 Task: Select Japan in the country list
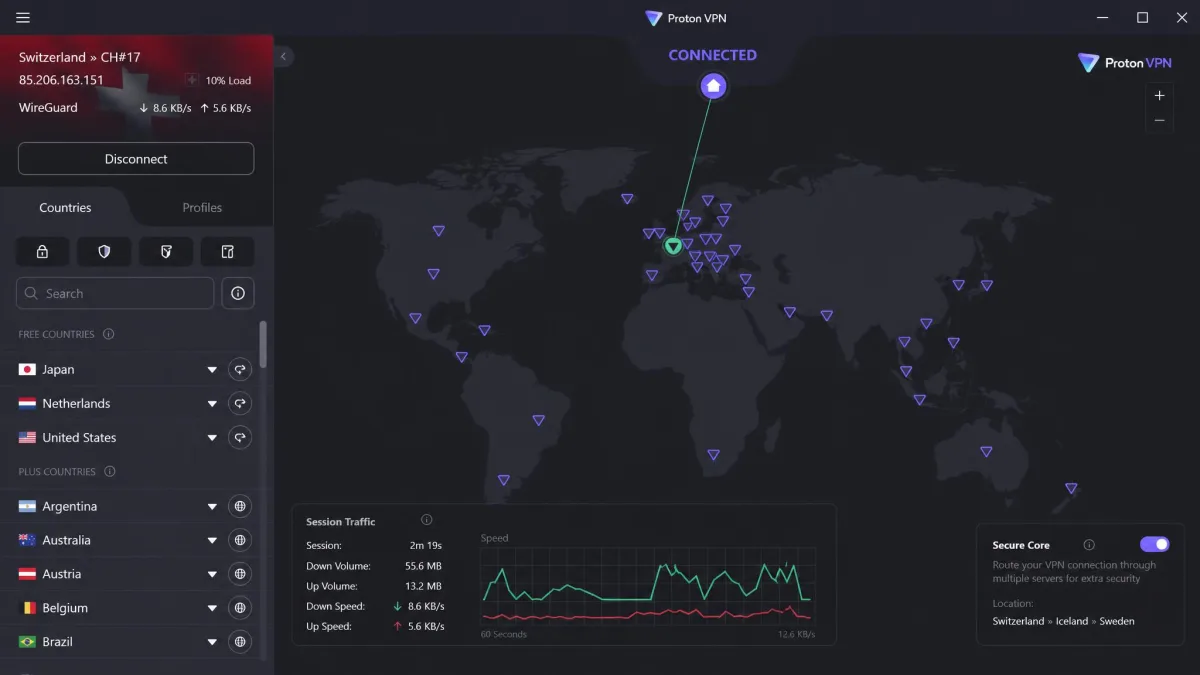coord(58,370)
